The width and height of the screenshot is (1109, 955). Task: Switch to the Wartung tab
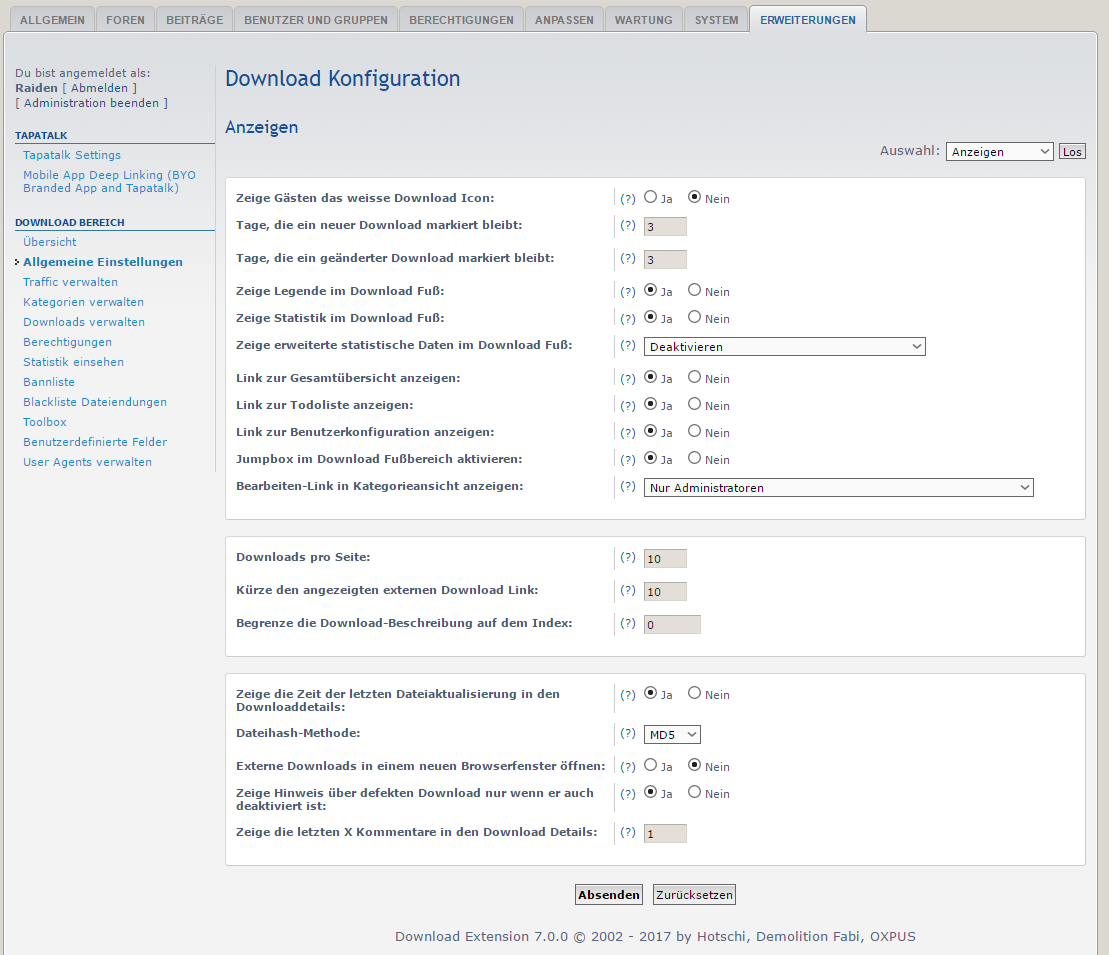(644, 20)
